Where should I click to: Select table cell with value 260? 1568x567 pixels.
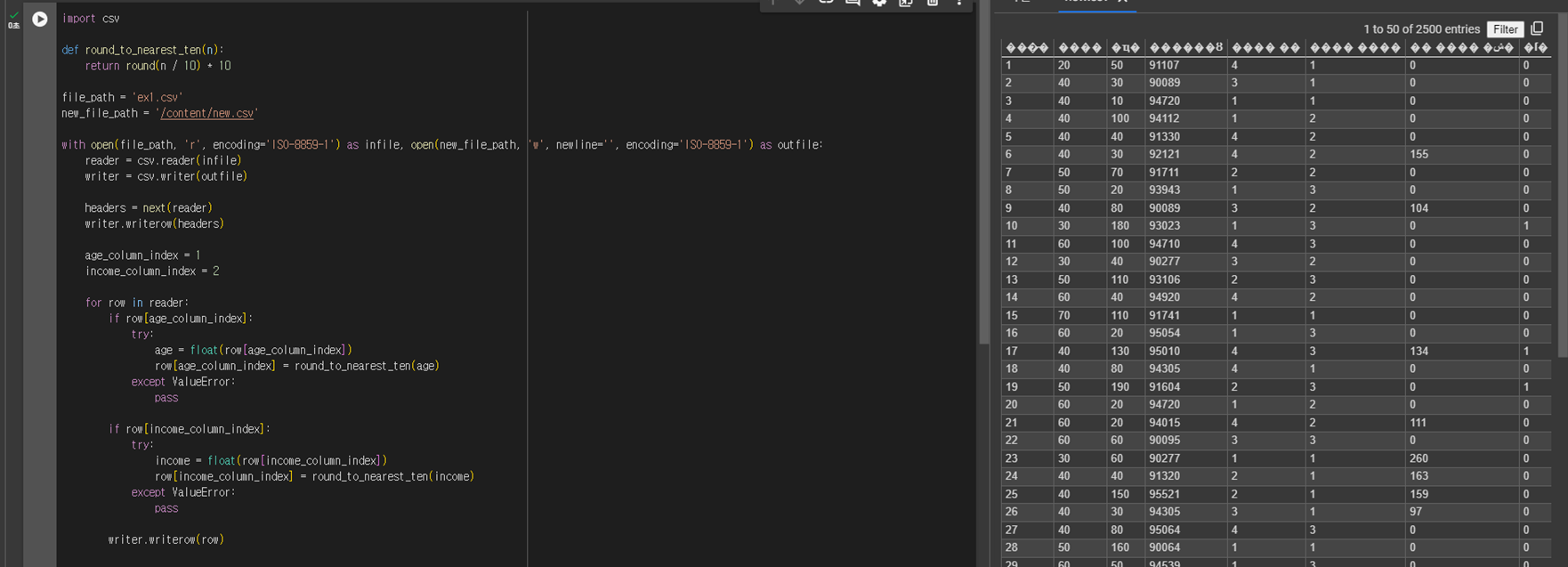(x=1462, y=458)
